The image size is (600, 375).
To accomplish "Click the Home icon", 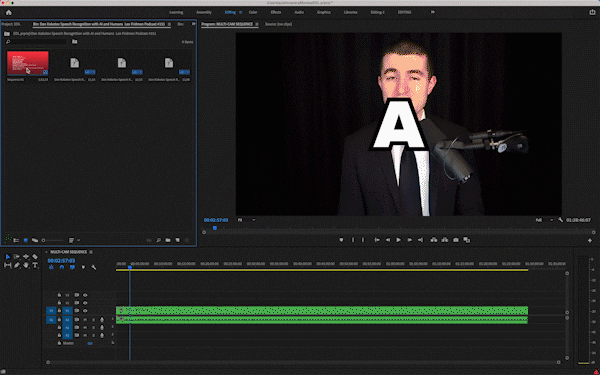I will pos(8,12).
